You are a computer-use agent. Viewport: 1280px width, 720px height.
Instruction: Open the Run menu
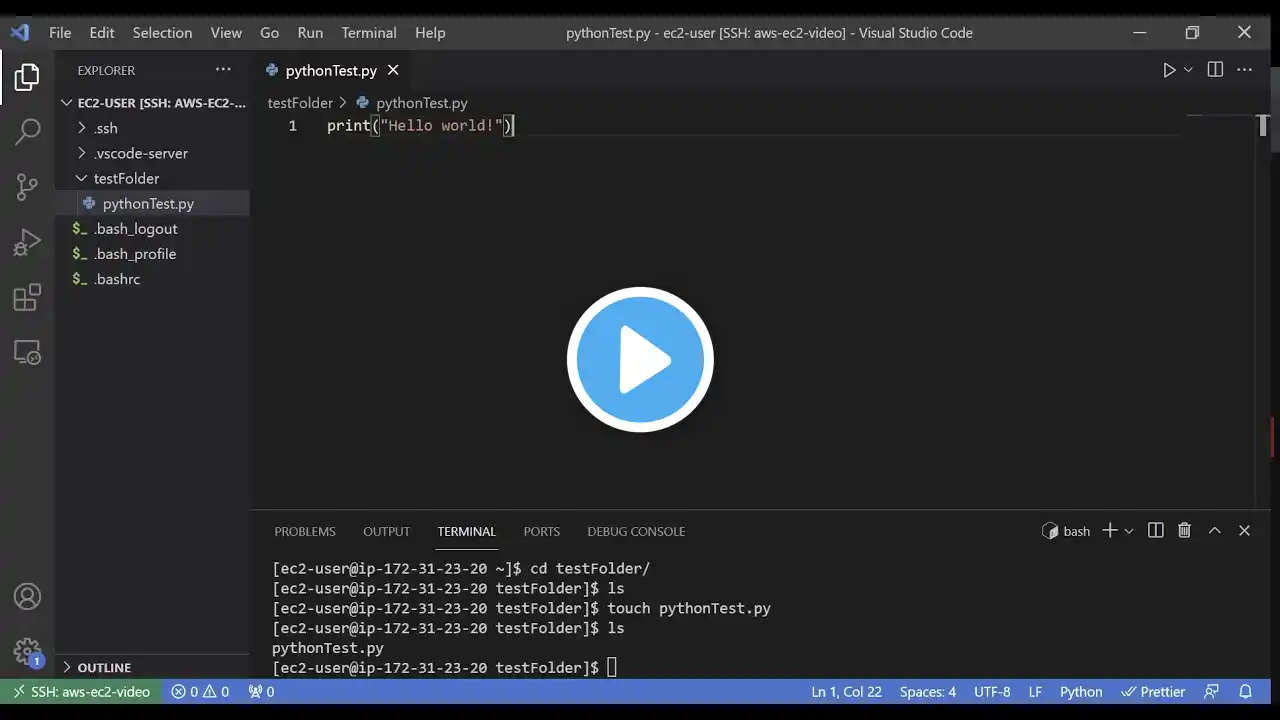point(310,32)
